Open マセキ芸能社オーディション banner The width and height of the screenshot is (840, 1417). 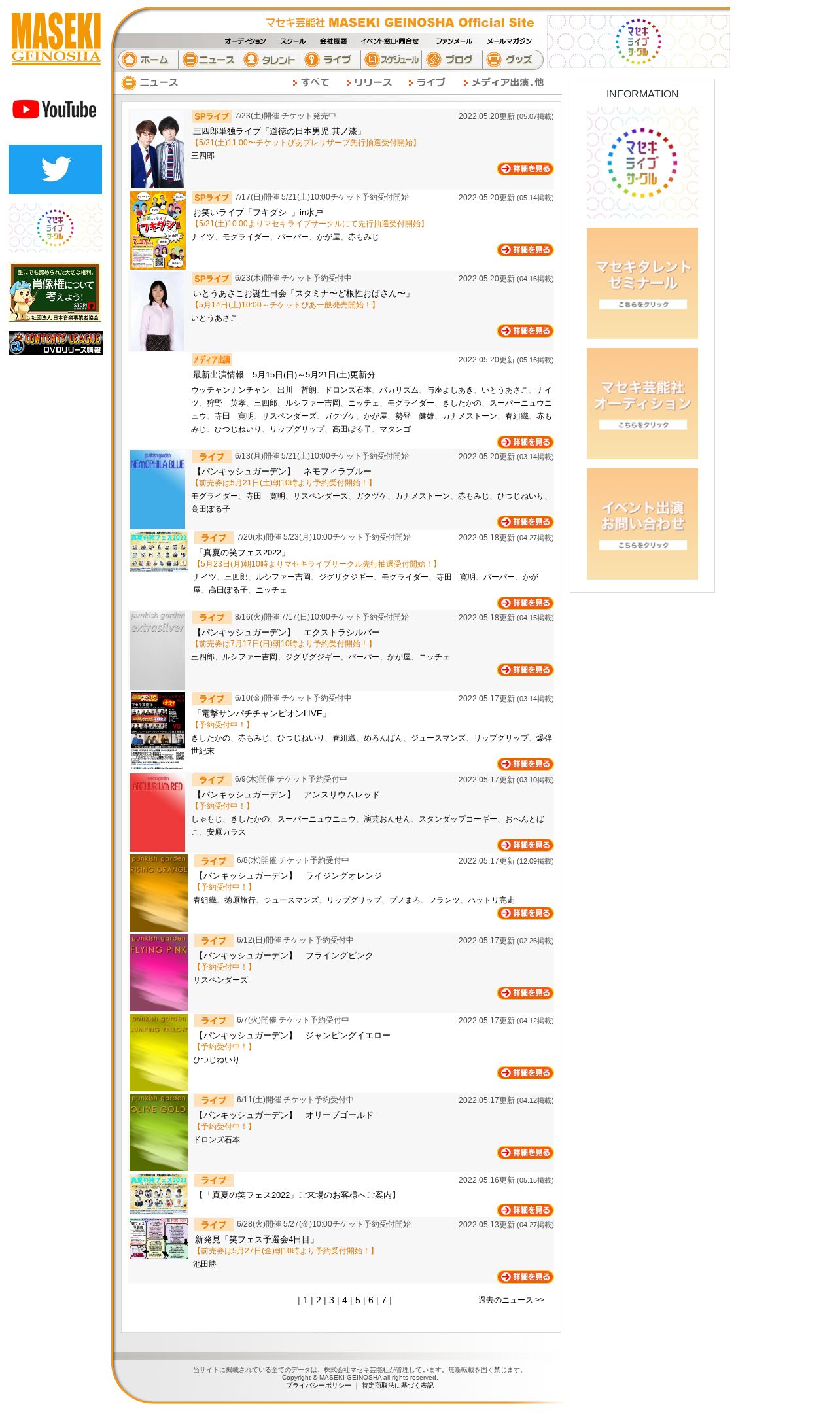tap(642, 404)
